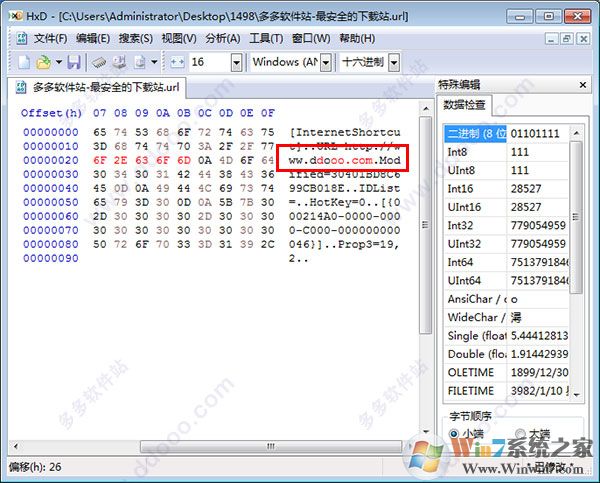The width and height of the screenshot is (600, 483).
Task: Click the data inspector scrollbar thumb
Action: tap(576, 217)
